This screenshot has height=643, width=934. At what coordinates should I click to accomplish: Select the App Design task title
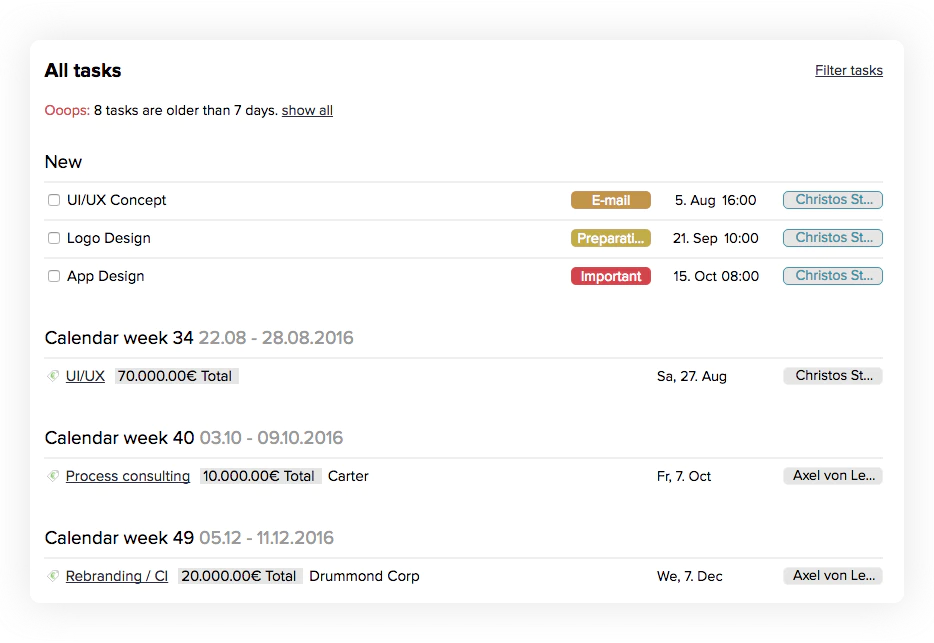click(105, 277)
